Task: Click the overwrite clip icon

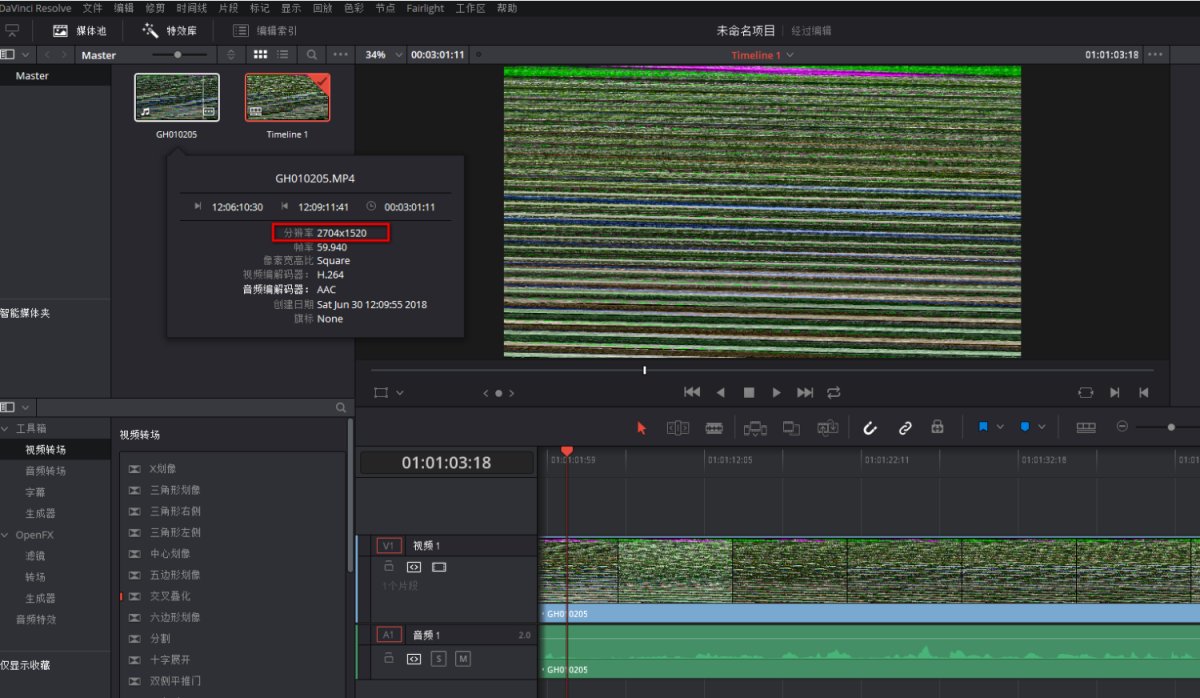Action: 791,428
